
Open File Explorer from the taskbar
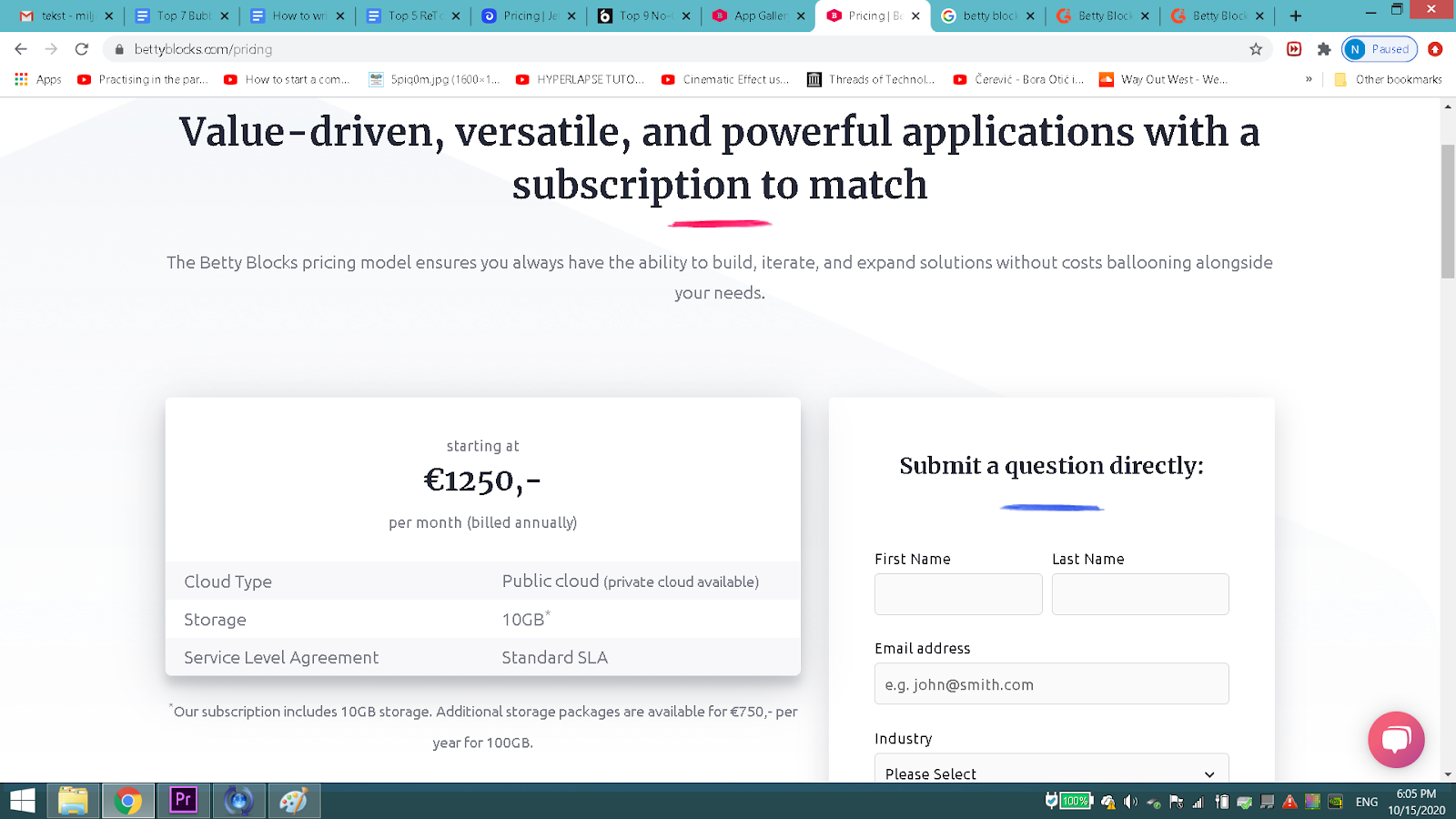click(x=73, y=801)
